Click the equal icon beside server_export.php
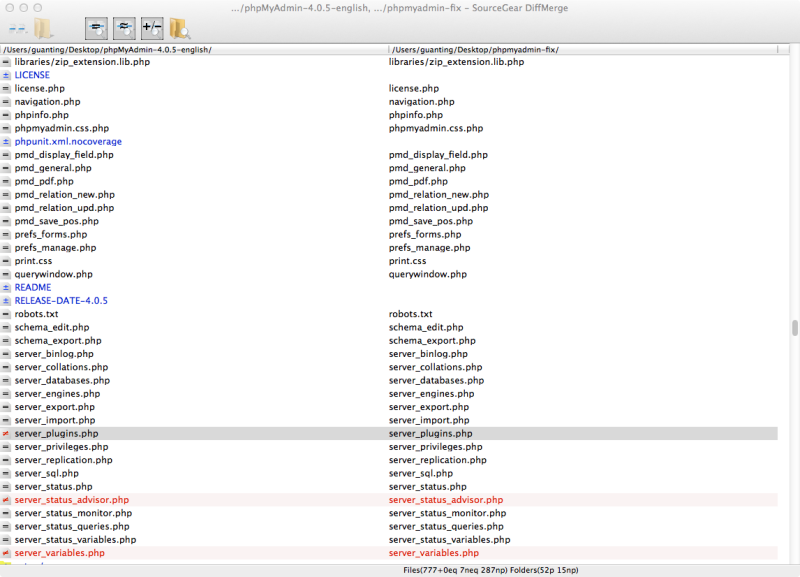Screen dimensions: 800x577 click(6, 407)
